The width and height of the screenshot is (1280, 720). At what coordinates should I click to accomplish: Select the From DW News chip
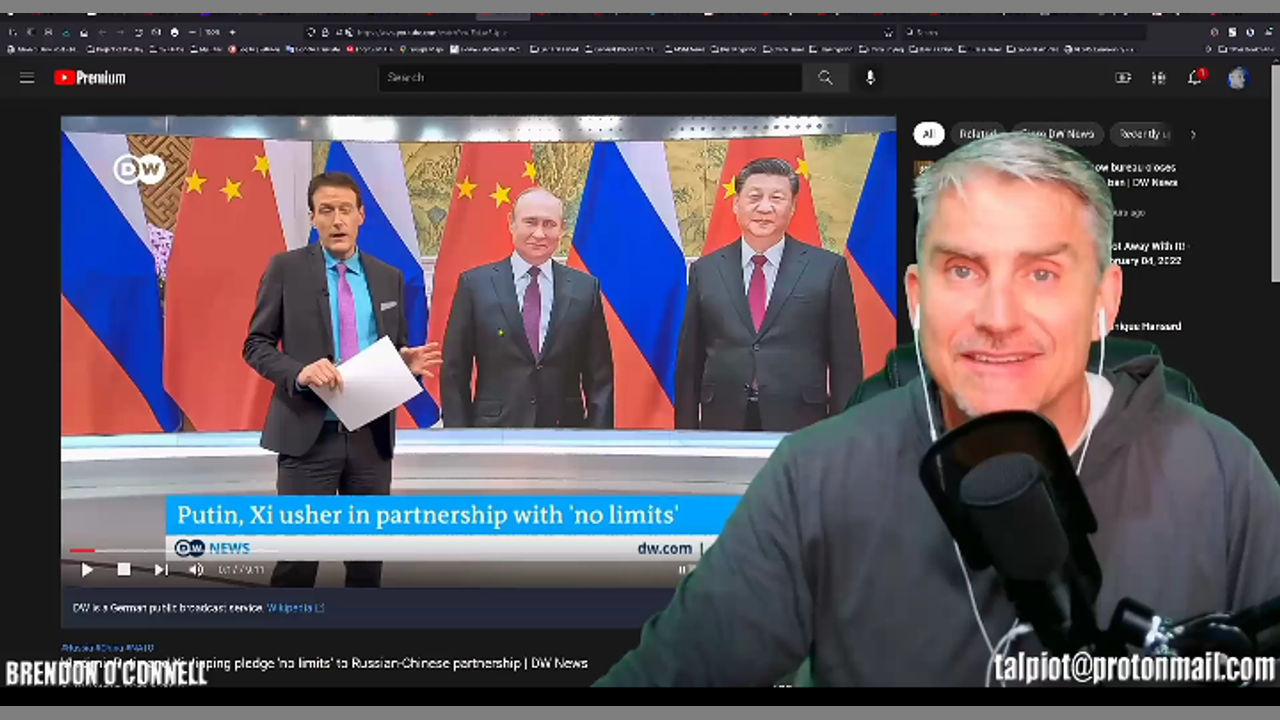pyautogui.click(x=1057, y=134)
